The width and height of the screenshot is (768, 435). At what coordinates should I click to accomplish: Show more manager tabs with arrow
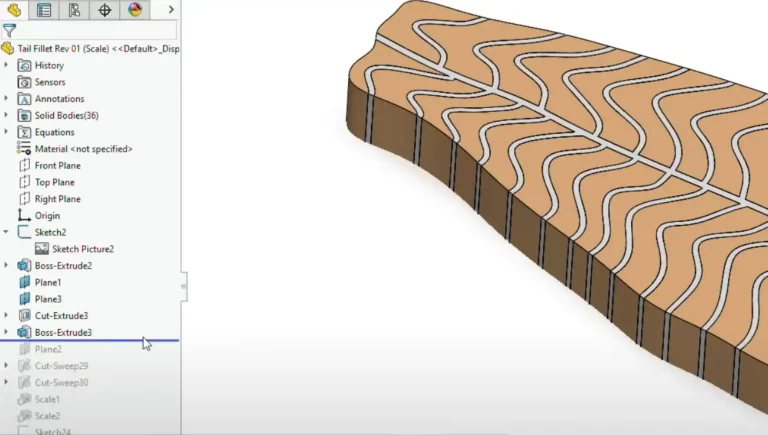(x=170, y=10)
